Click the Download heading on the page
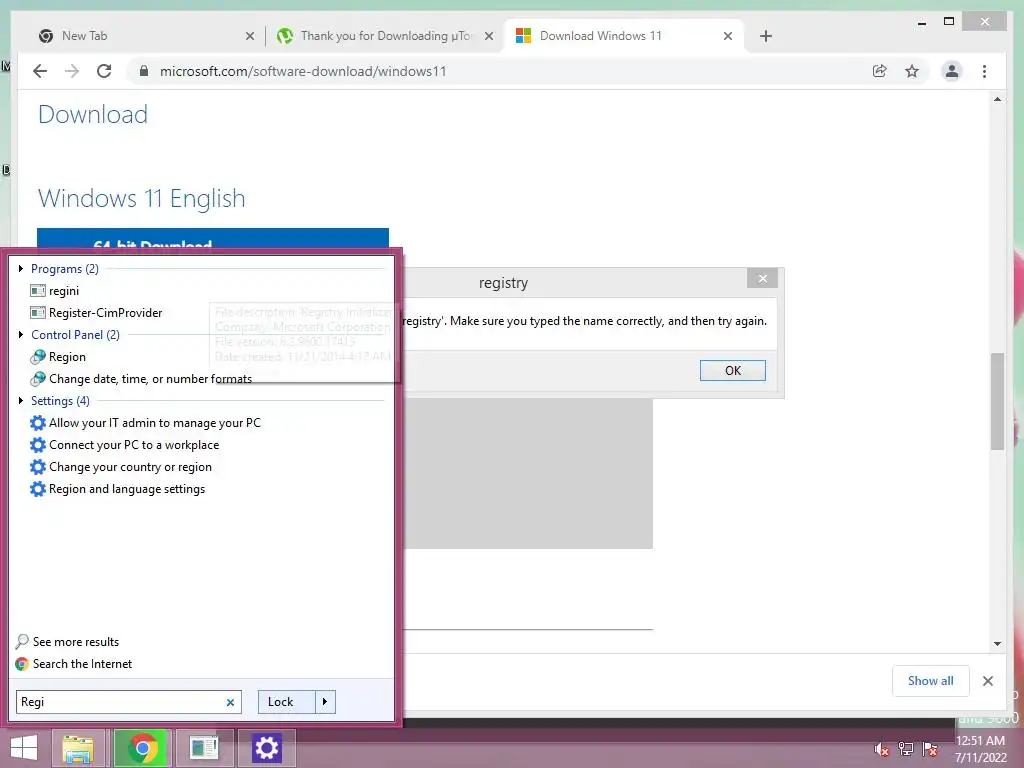 click(93, 114)
